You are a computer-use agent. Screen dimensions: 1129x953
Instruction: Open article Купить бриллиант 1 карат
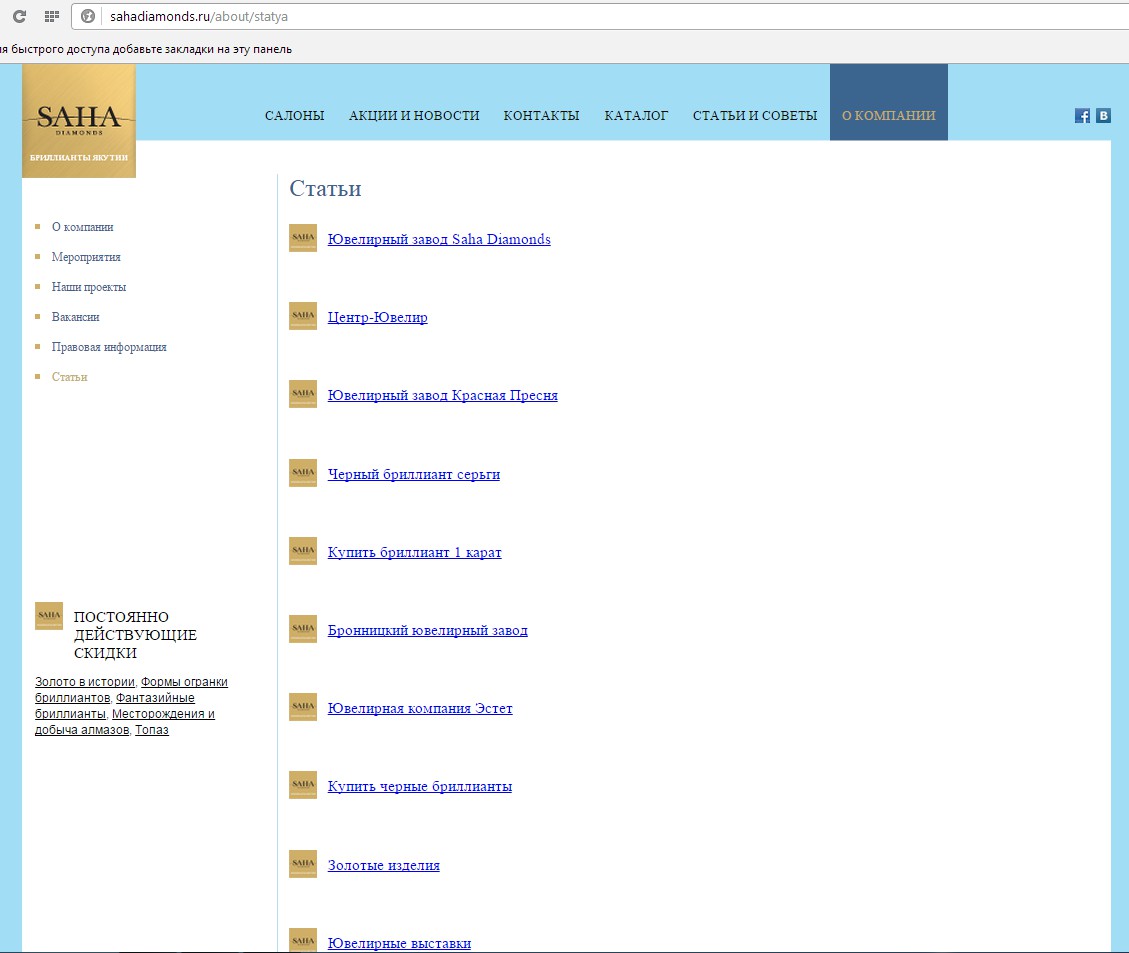click(x=415, y=552)
